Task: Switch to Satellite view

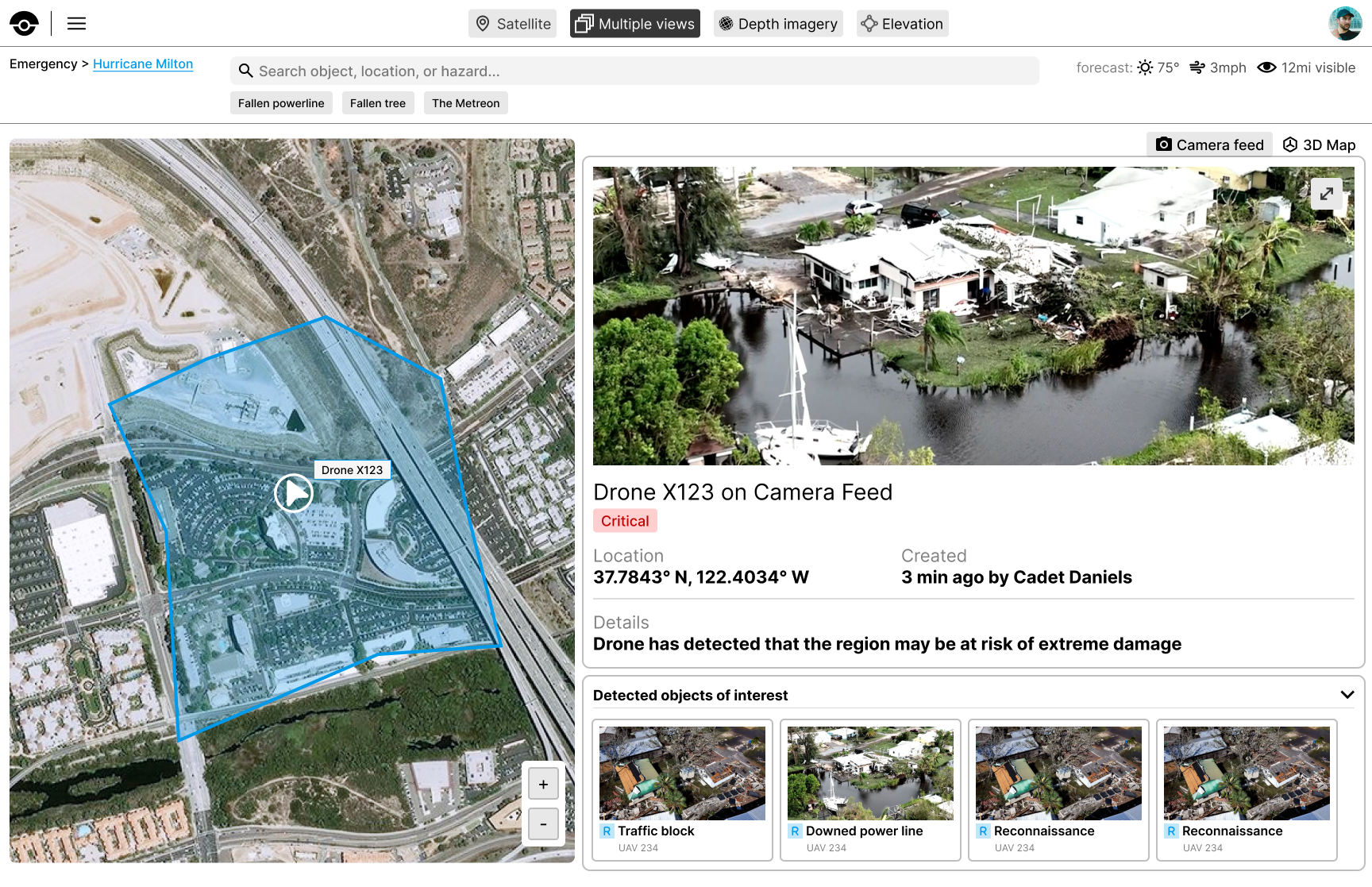Action: pyautogui.click(x=512, y=24)
